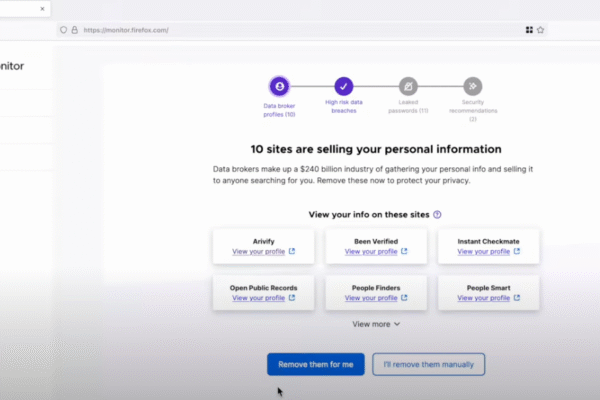The height and width of the screenshot is (400, 600).
Task: Open Instant Checkmate View your profile link
Action: [483, 252]
